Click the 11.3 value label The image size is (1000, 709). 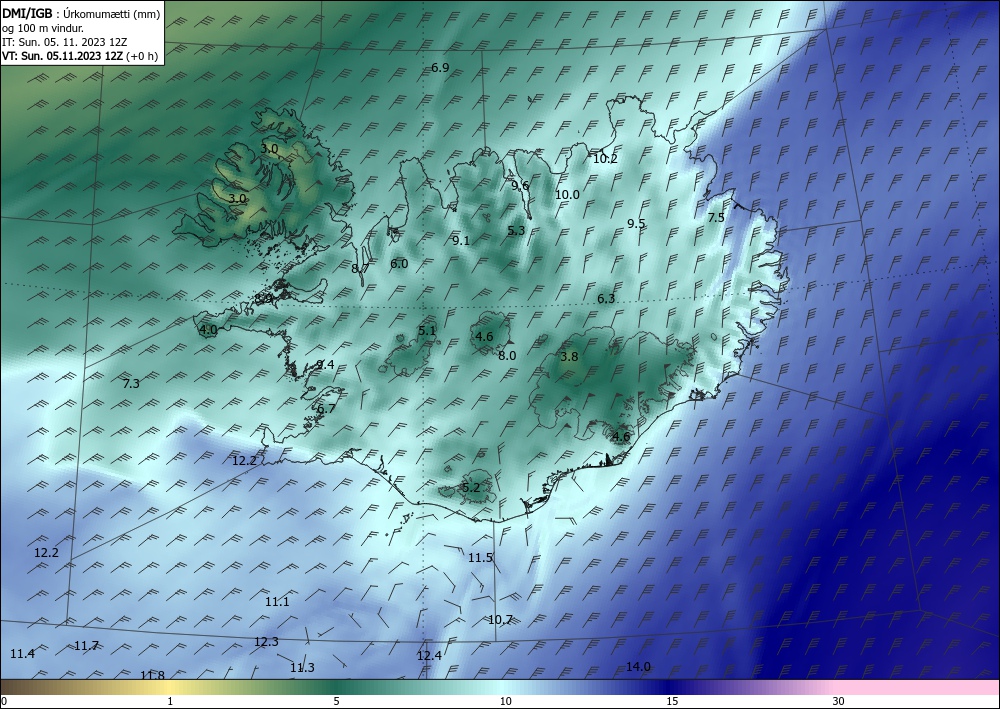click(x=302, y=668)
